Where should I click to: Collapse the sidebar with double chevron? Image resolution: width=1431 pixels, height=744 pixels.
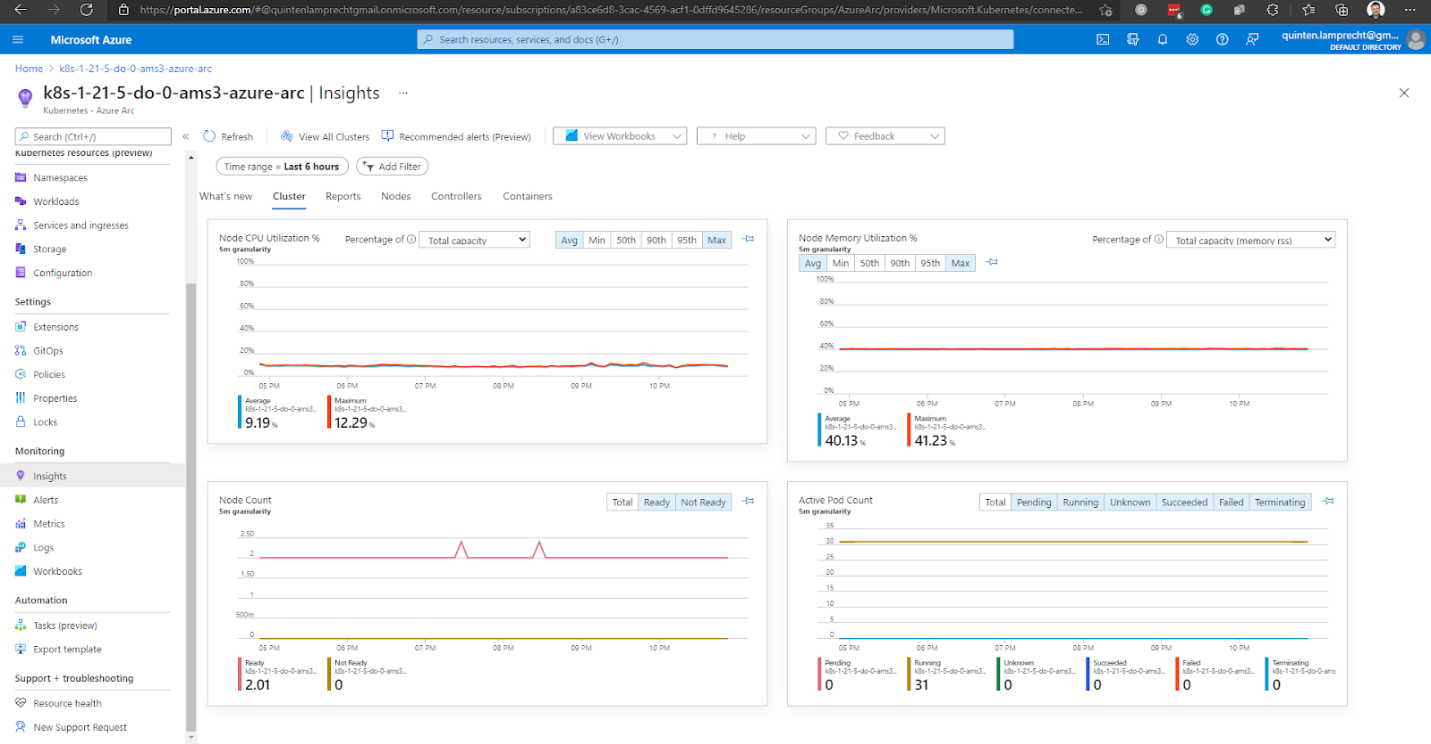point(185,137)
